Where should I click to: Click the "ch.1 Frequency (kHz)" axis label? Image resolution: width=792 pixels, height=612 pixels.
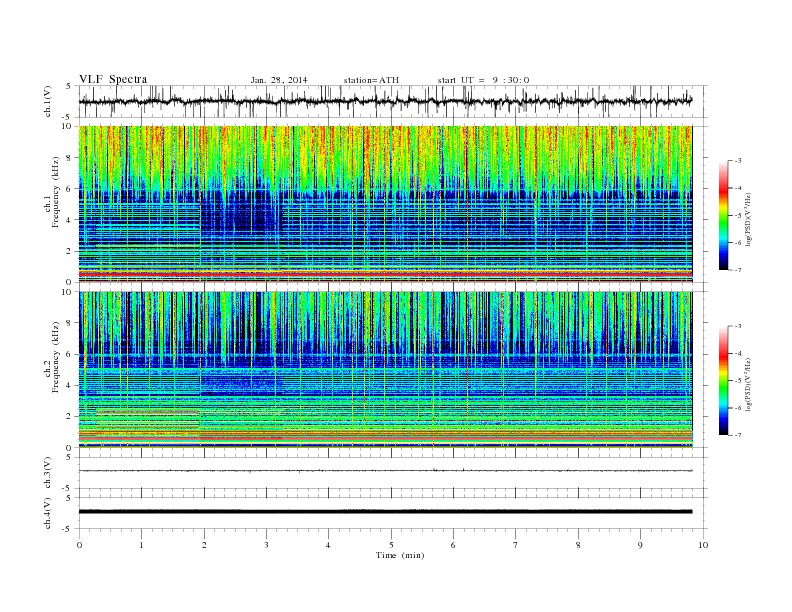click(53, 192)
